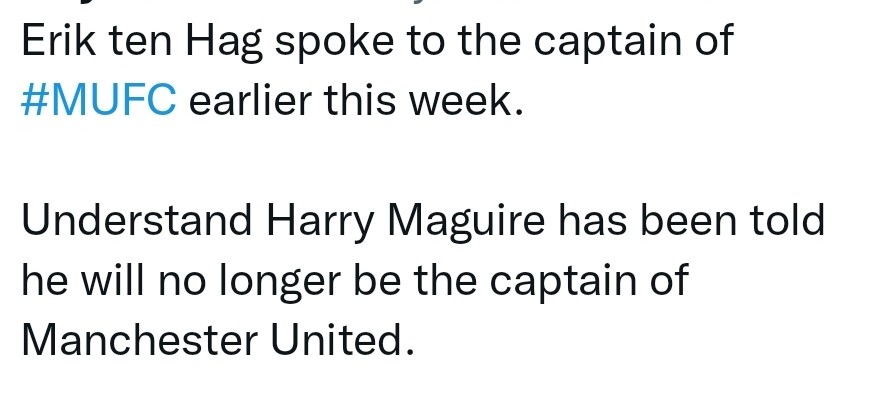
Task: Click the word Hag in first line
Action: (x=224, y=43)
